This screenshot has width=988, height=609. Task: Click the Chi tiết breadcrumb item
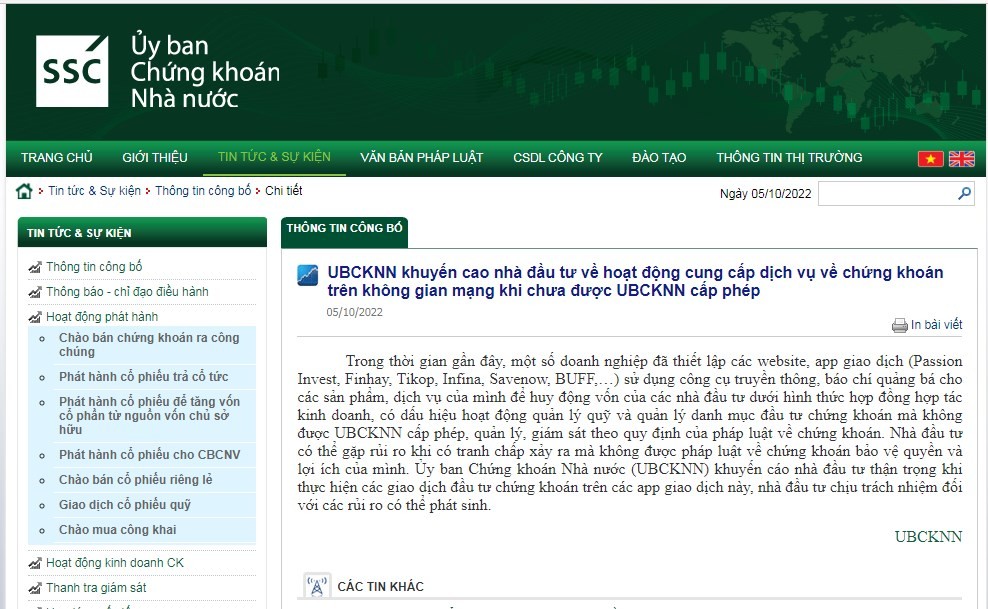point(284,191)
